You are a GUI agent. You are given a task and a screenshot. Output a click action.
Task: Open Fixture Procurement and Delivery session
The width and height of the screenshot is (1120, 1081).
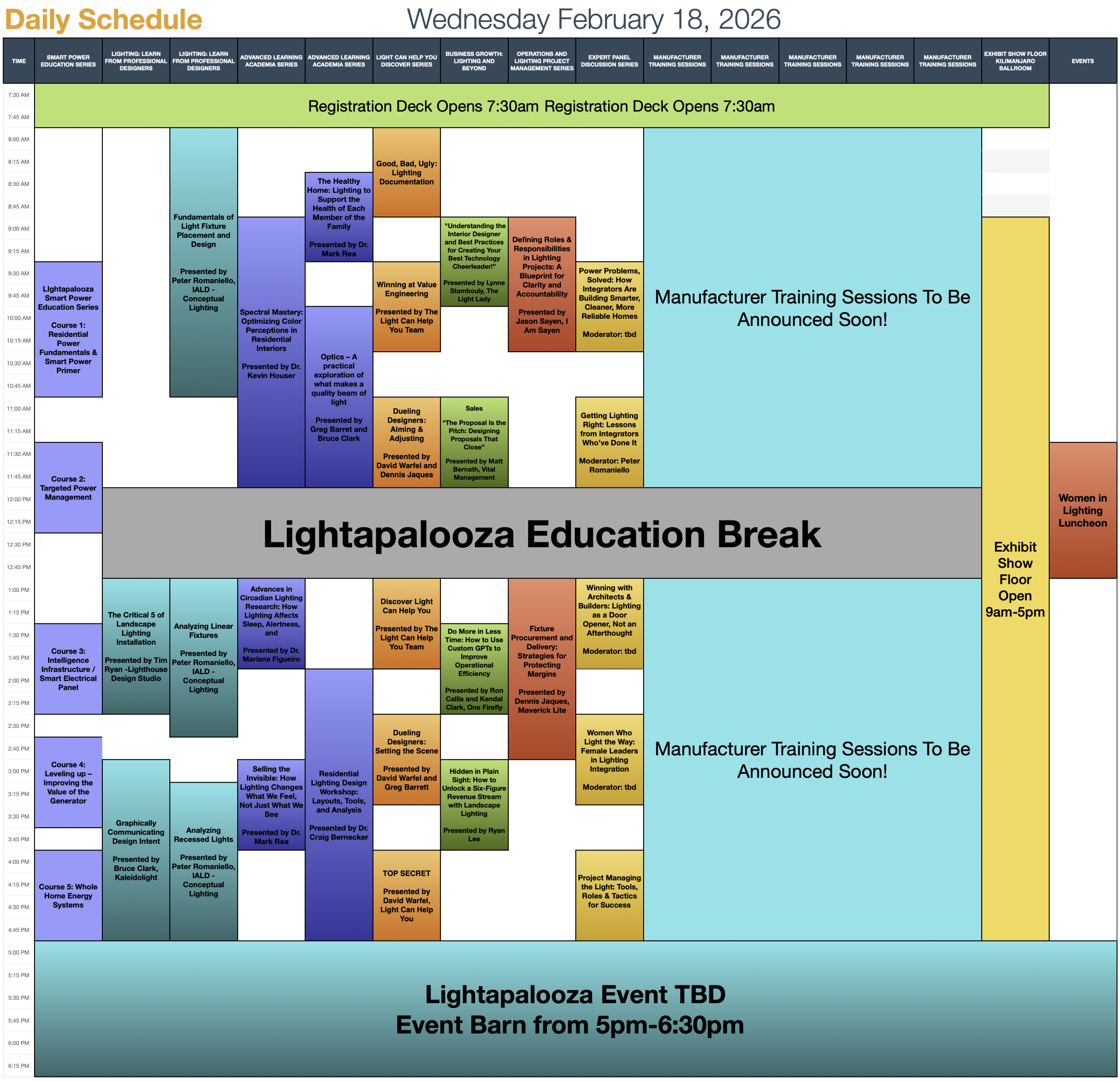click(541, 669)
